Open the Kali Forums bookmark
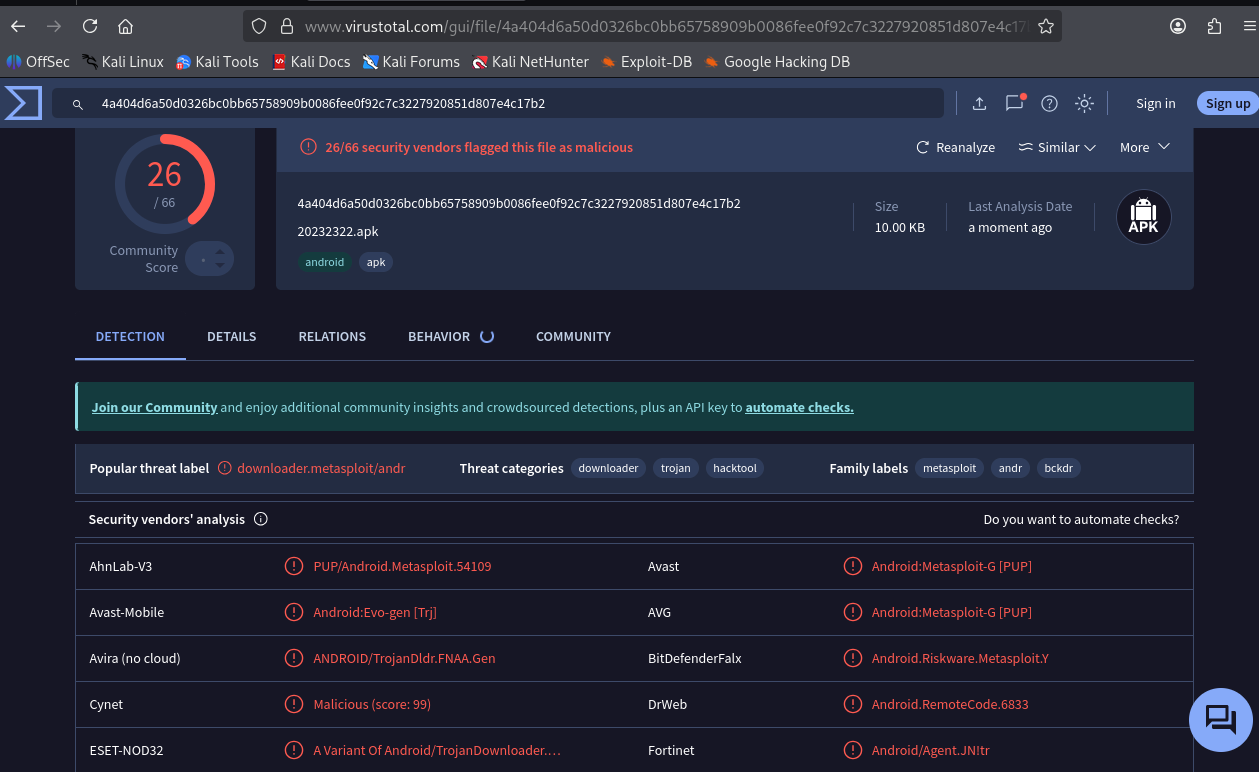 pos(411,62)
